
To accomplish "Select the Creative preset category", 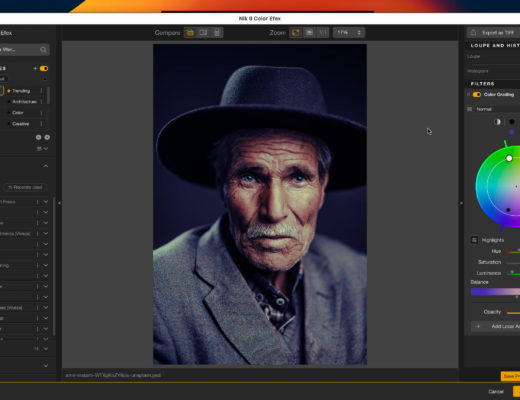I will [x=21, y=124].
